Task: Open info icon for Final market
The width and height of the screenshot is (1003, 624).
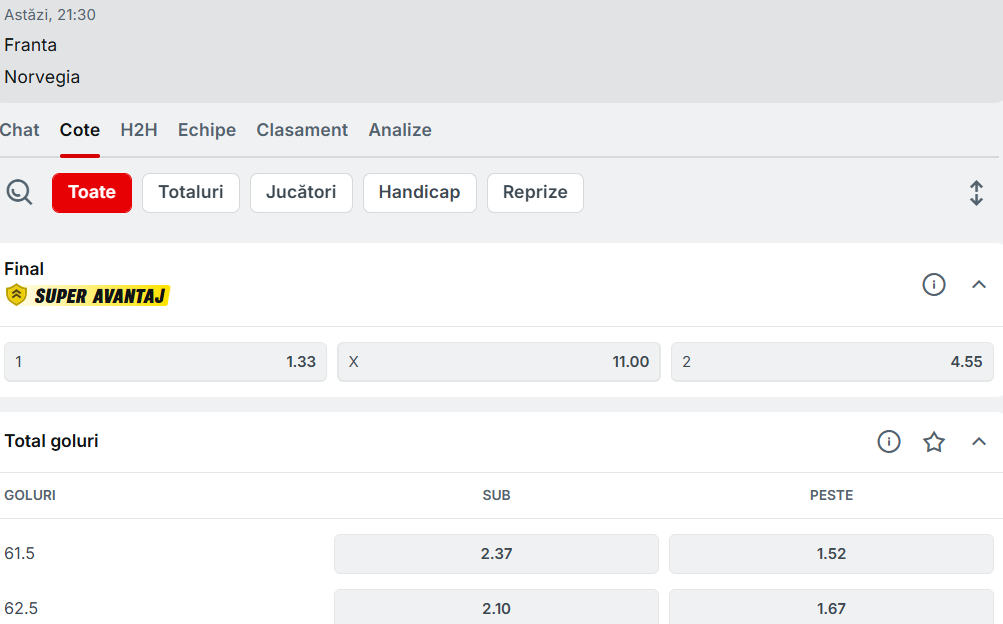Action: click(x=933, y=285)
